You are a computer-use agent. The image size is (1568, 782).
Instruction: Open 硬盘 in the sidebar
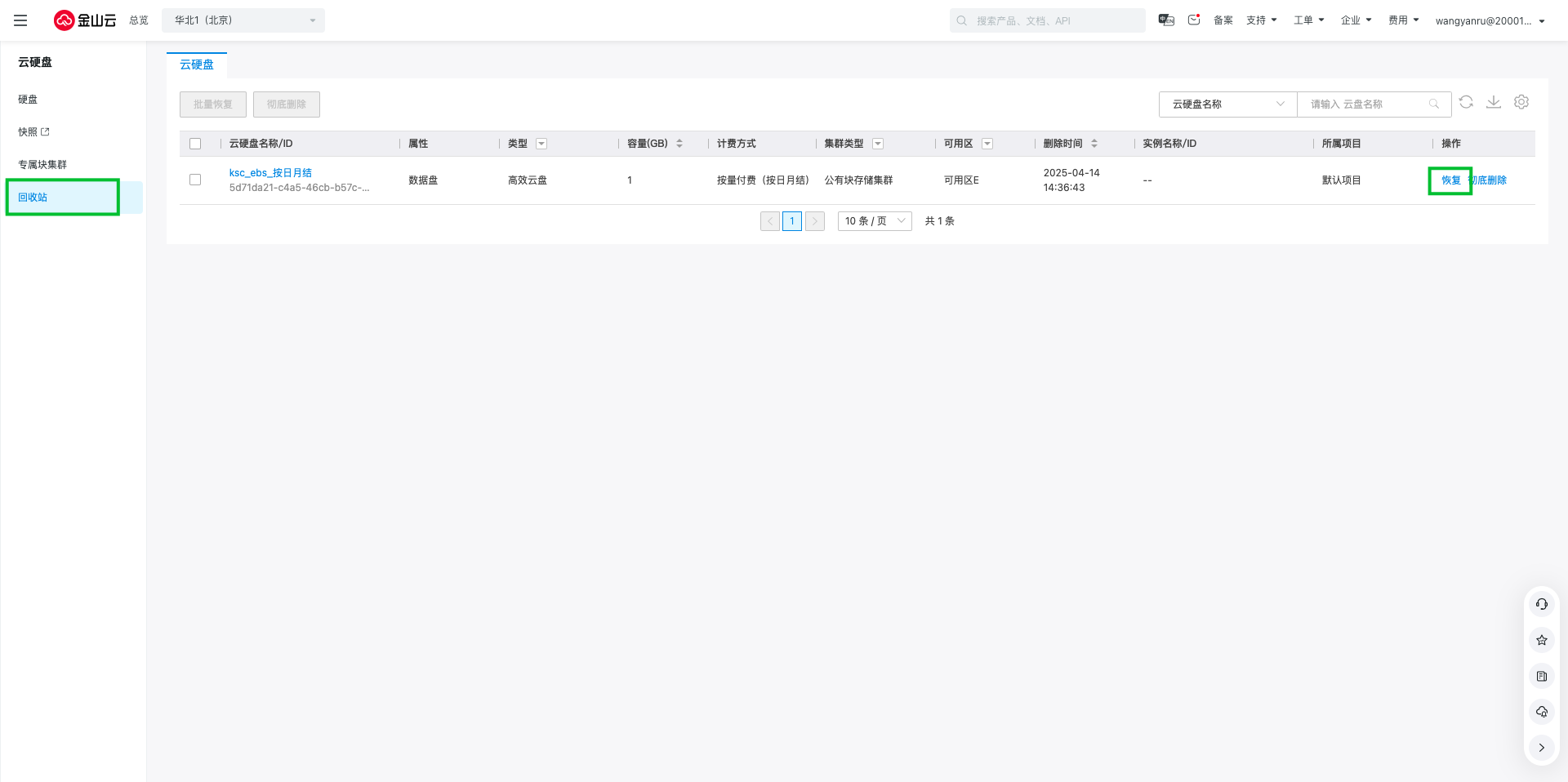[28, 100]
